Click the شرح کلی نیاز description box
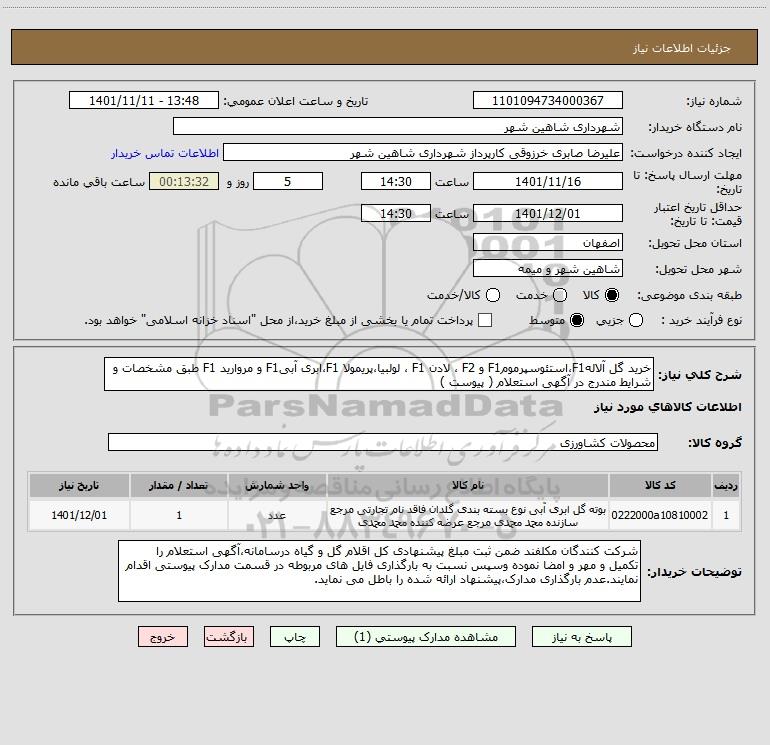Image resolution: width=770 pixels, height=745 pixels. coord(379,374)
